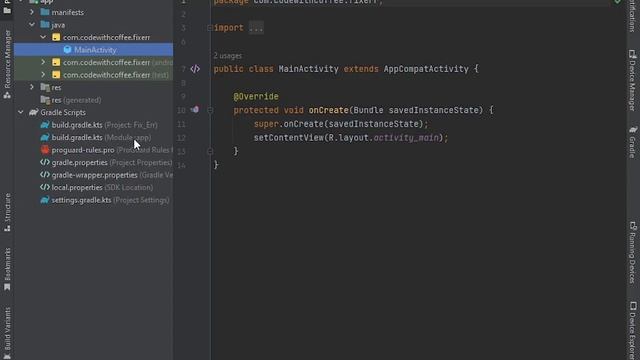Collapse the com.codewithcoffee.fixerr main package
The image size is (640, 360).
tap(43, 37)
